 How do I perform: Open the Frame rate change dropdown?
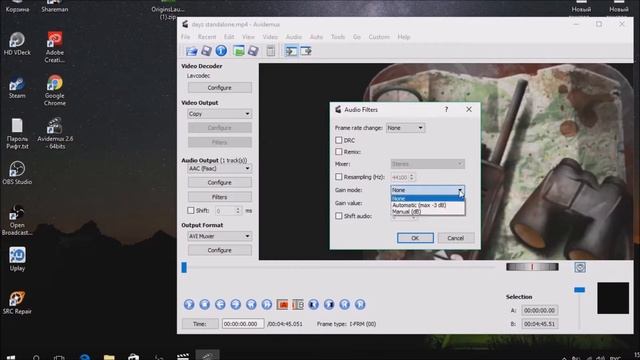click(405, 128)
